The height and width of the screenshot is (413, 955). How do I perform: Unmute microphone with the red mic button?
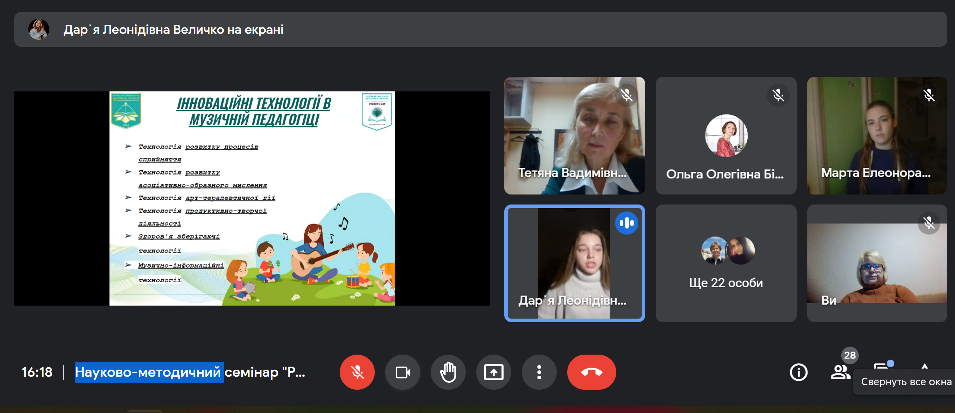(x=357, y=372)
